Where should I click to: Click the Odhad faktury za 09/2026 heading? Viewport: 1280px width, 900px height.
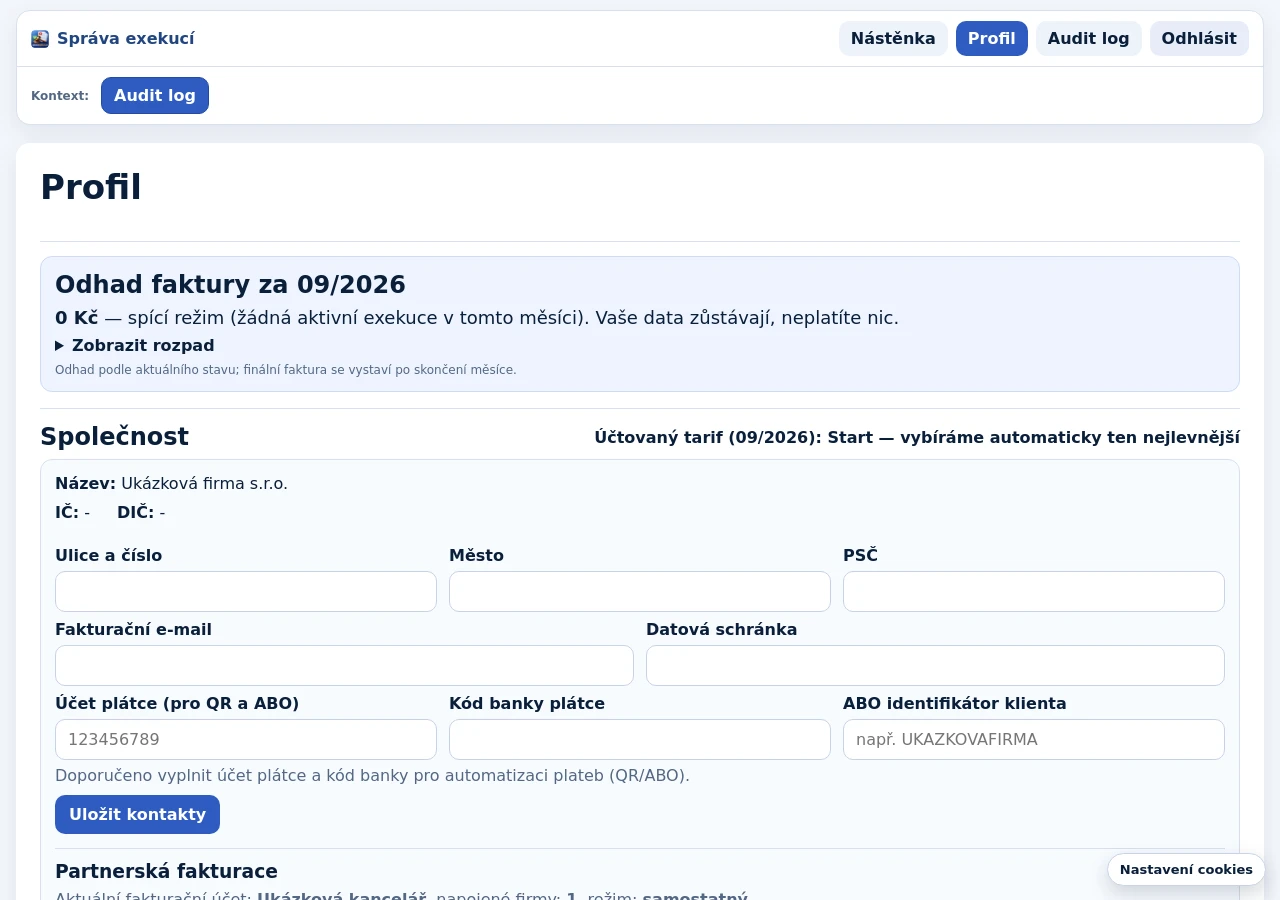pyautogui.click(x=230, y=285)
